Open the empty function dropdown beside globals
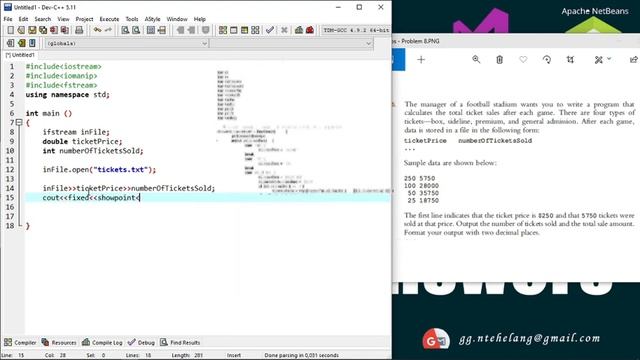640x360 pixels. [x=291, y=43]
